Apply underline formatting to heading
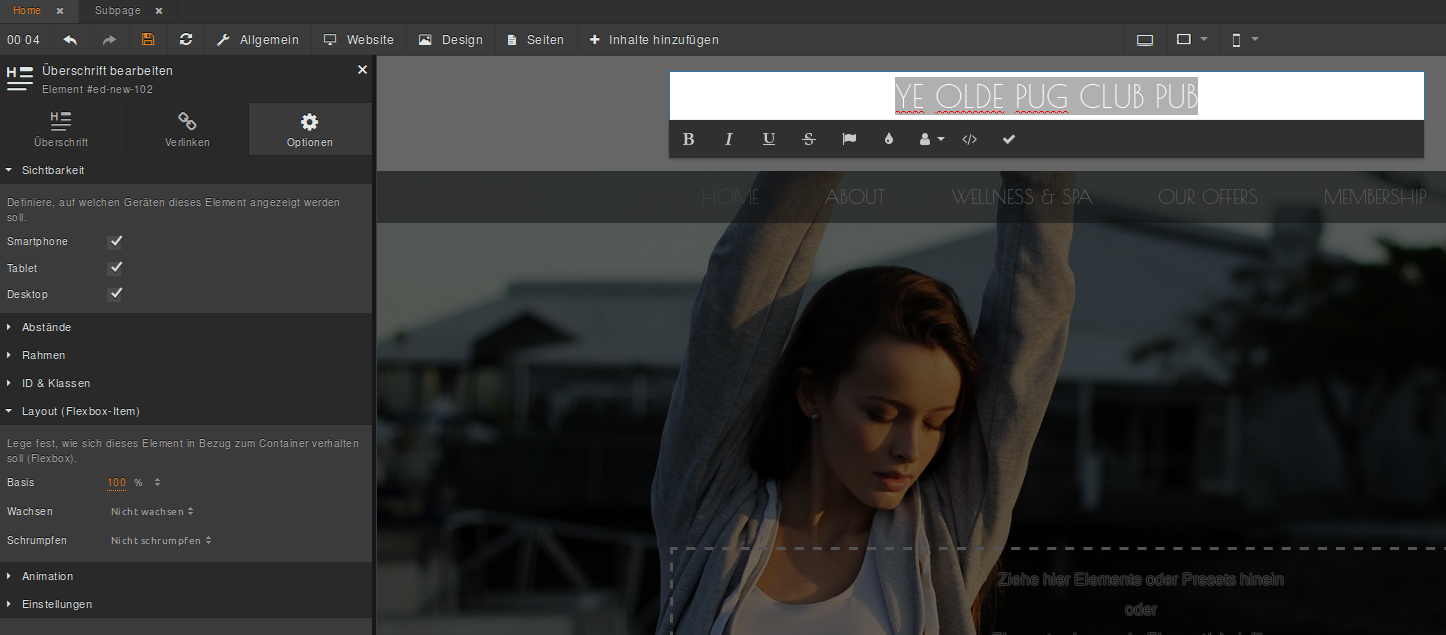The height and width of the screenshot is (635, 1446). [768, 139]
